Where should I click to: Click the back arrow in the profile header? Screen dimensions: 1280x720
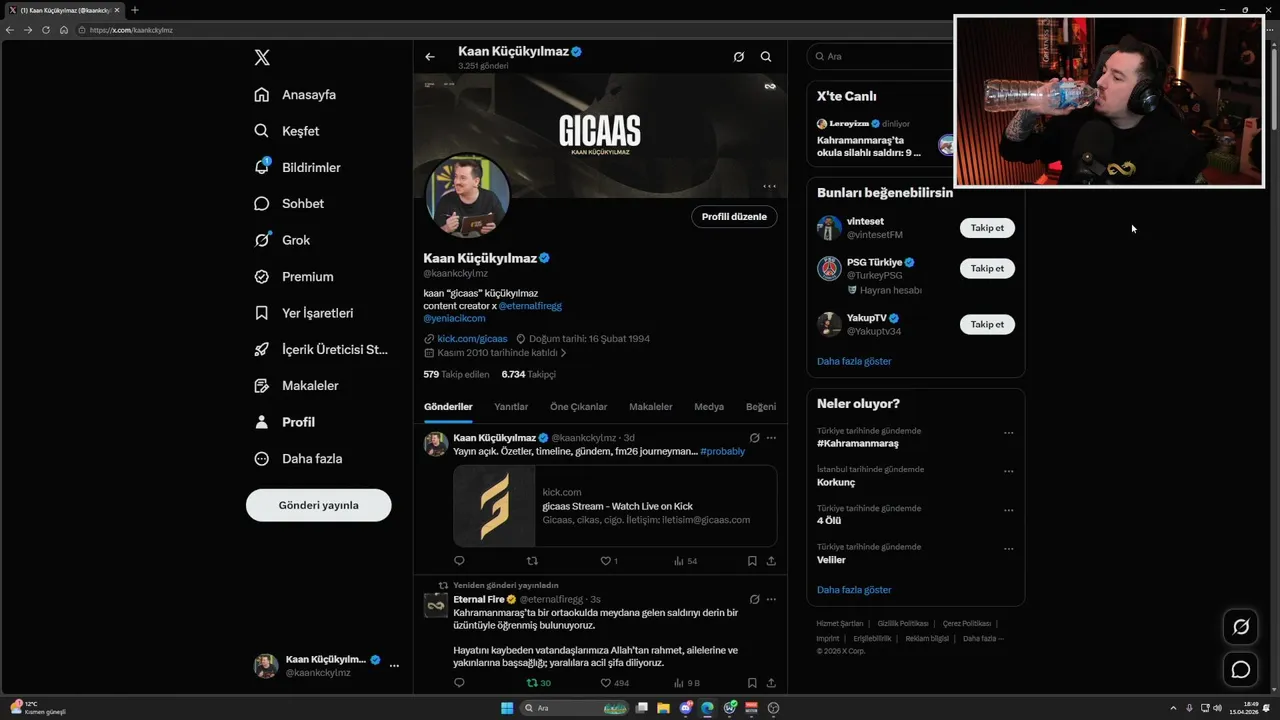click(430, 57)
